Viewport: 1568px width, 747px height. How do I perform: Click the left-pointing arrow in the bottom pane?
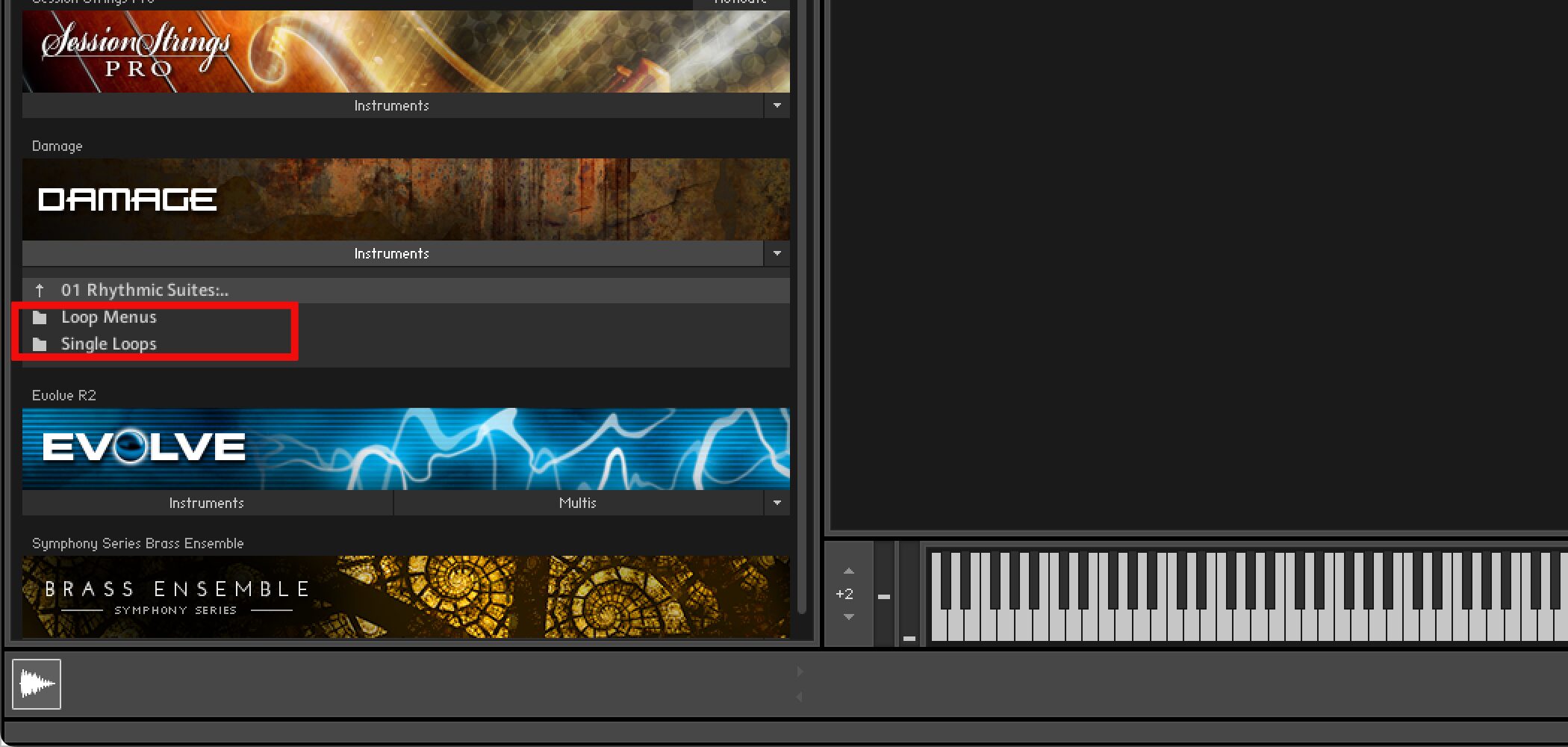[800, 697]
